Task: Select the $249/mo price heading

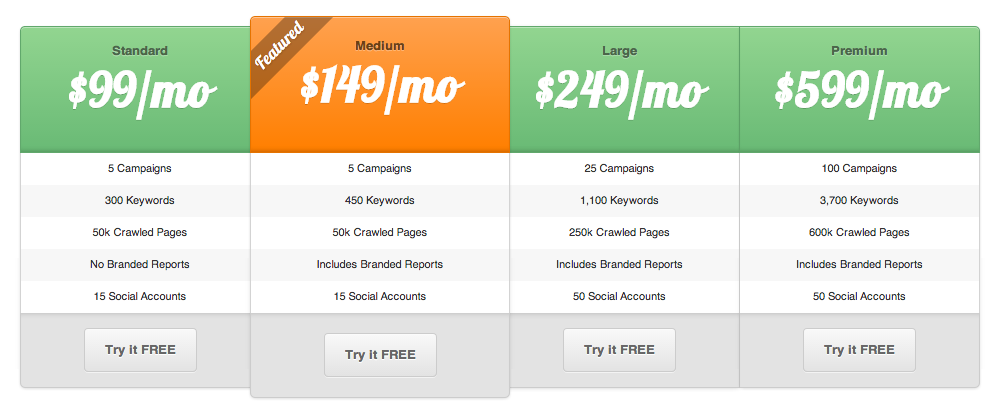Action: 620,92
